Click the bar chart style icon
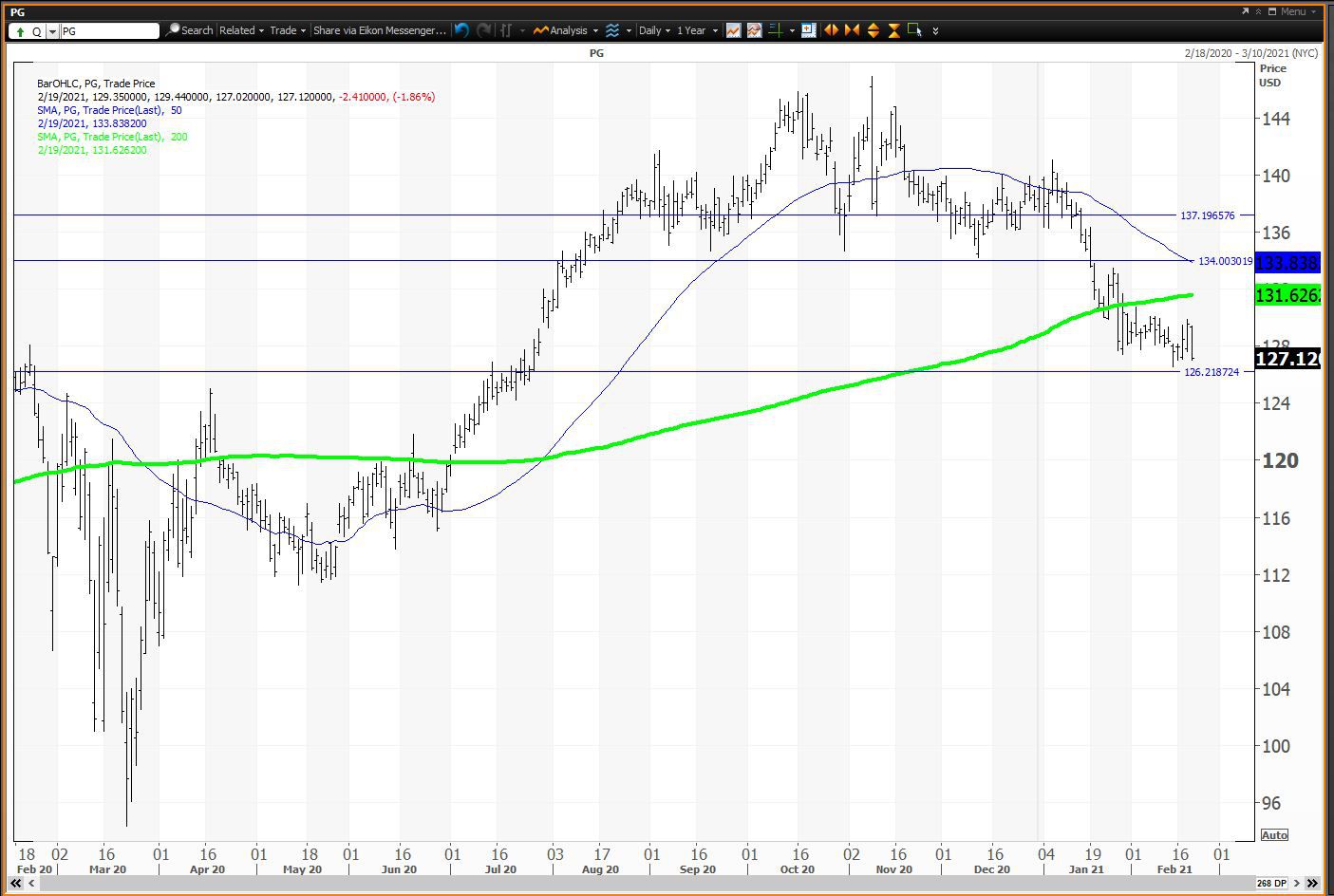Image resolution: width=1334 pixels, height=896 pixels. [506, 30]
